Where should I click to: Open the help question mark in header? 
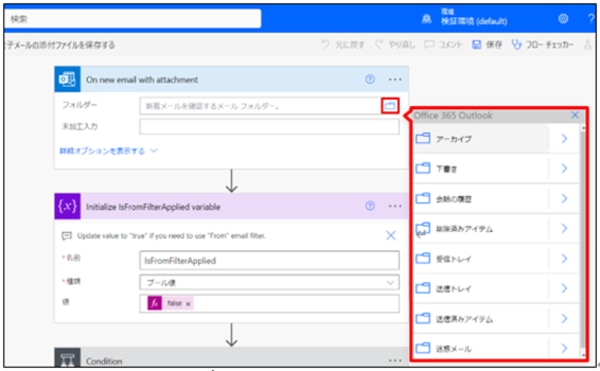pos(591,18)
